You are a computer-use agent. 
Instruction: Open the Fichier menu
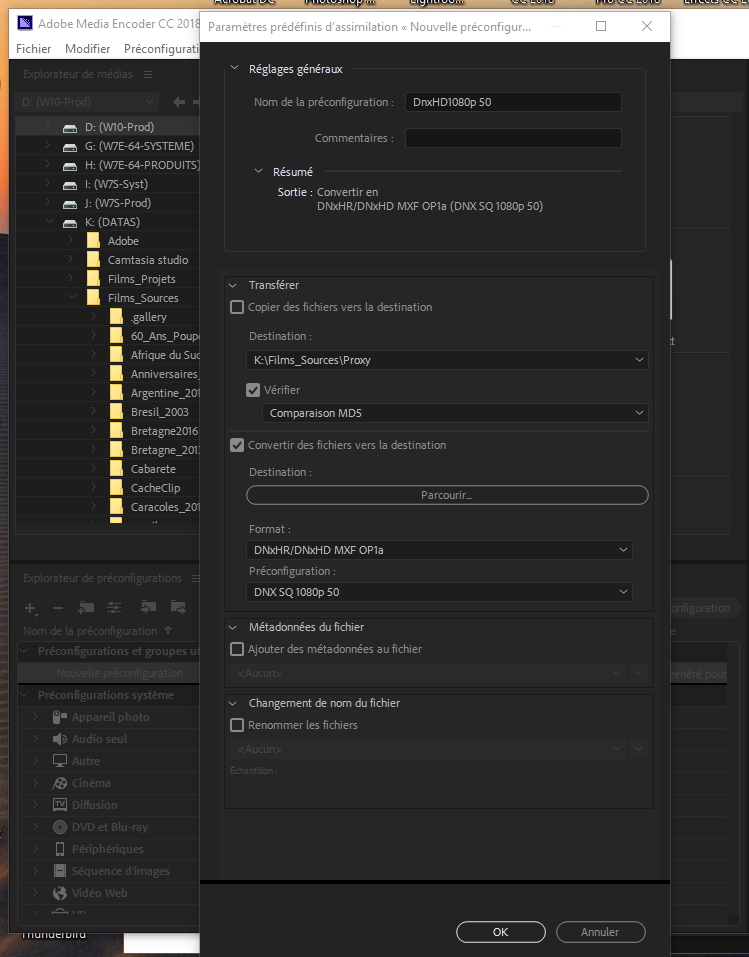point(34,49)
